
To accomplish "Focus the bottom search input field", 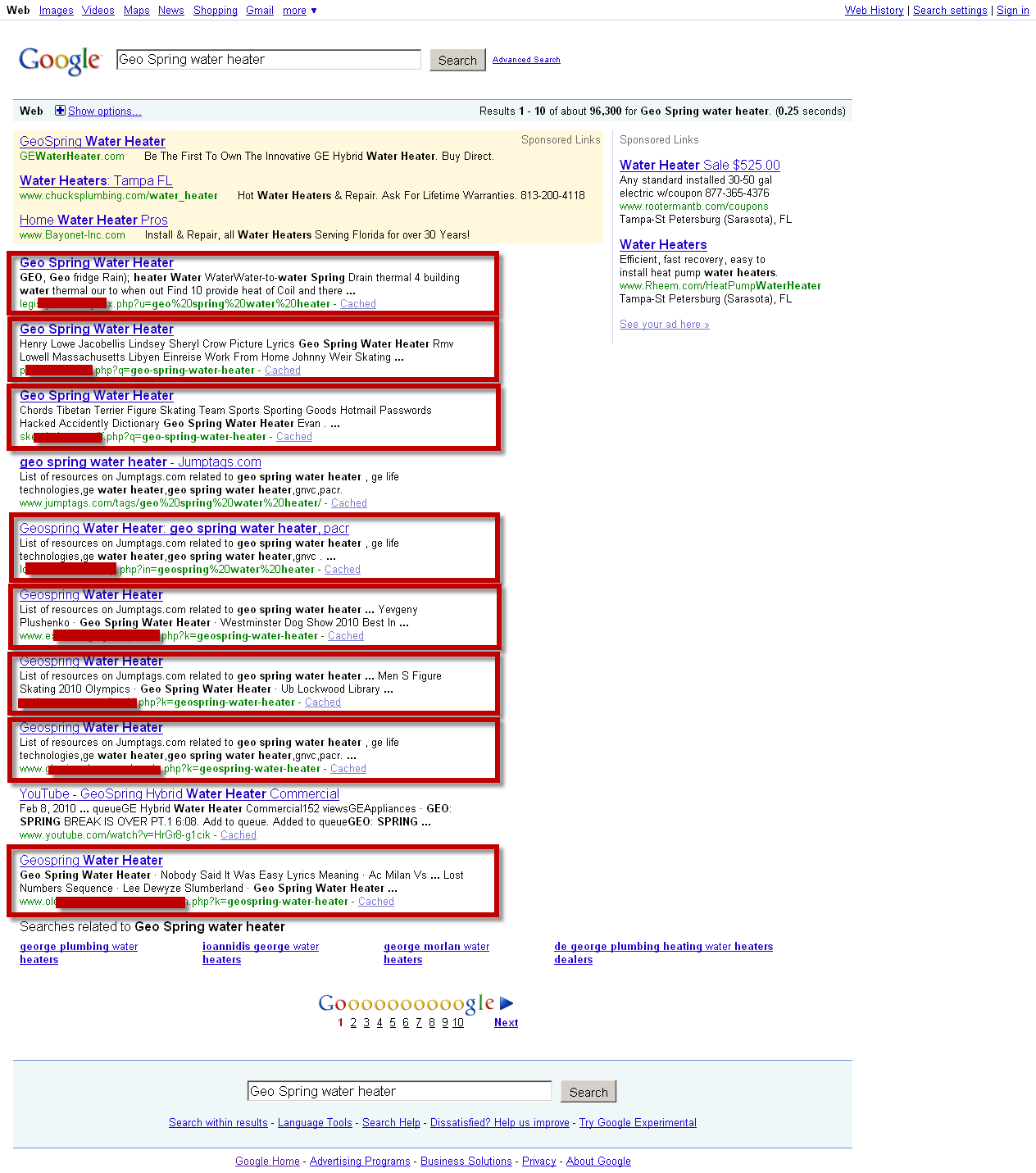I will [x=399, y=1091].
